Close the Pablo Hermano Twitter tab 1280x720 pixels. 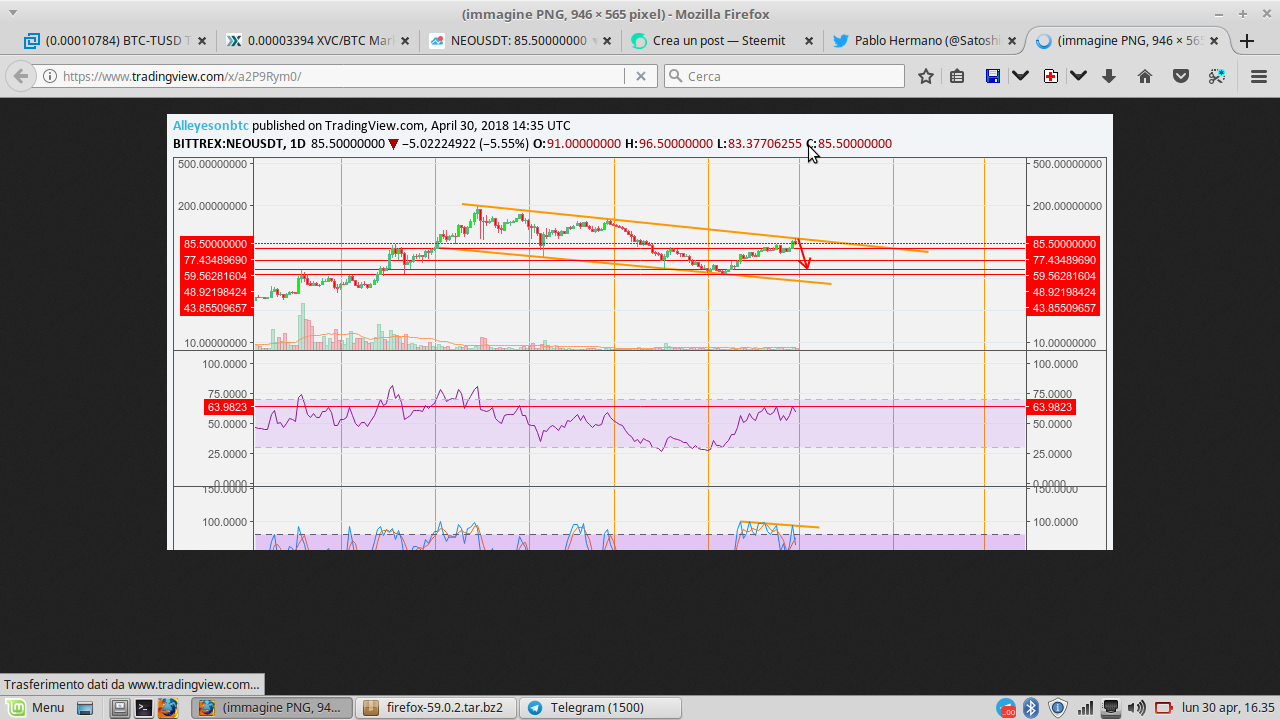(x=1012, y=41)
